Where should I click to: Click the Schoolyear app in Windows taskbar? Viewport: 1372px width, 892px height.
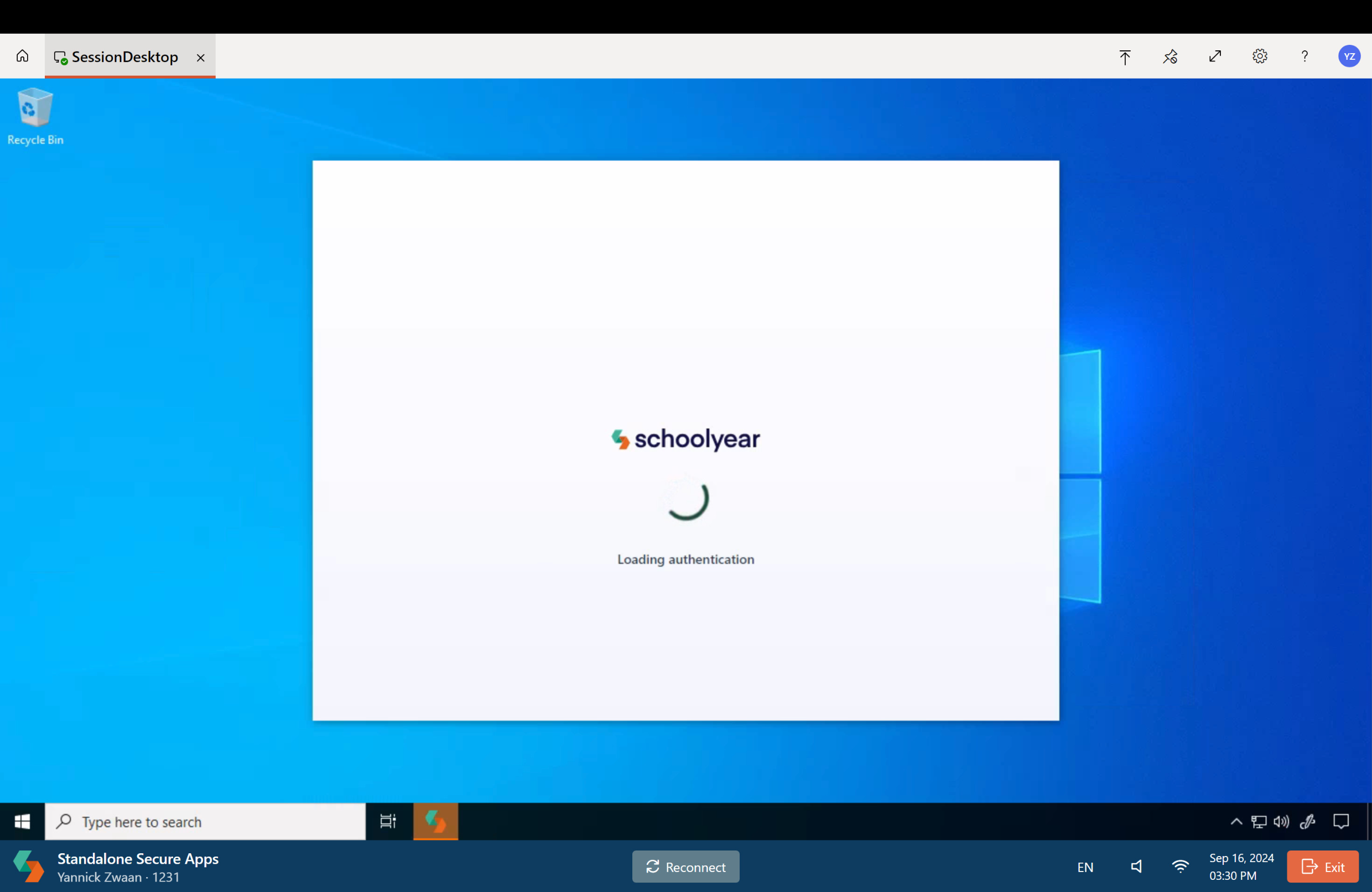[x=436, y=821]
